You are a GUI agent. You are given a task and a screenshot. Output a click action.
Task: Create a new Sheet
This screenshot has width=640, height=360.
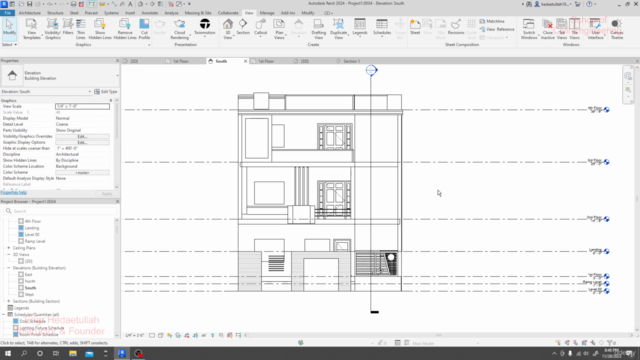[415, 27]
